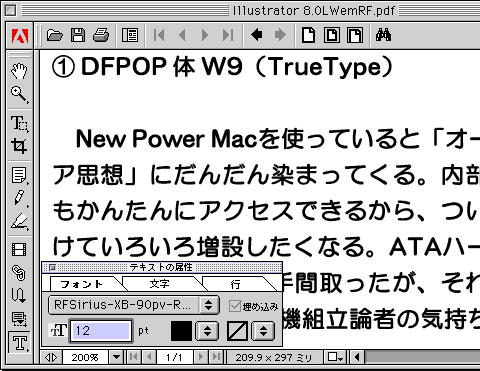Open the 200% zoom level dropdown
The height and width of the screenshot is (371, 480).
[116, 357]
